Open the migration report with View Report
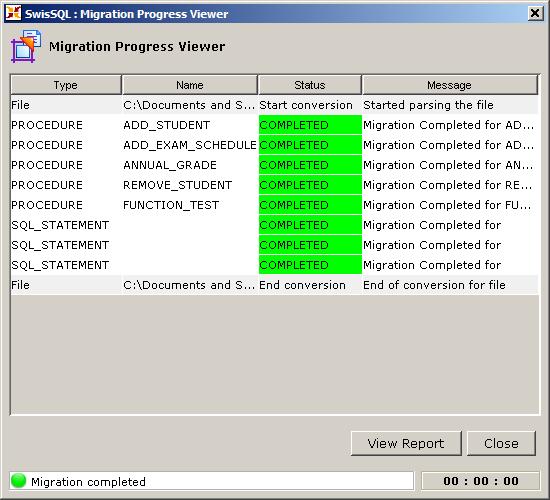 [406, 444]
